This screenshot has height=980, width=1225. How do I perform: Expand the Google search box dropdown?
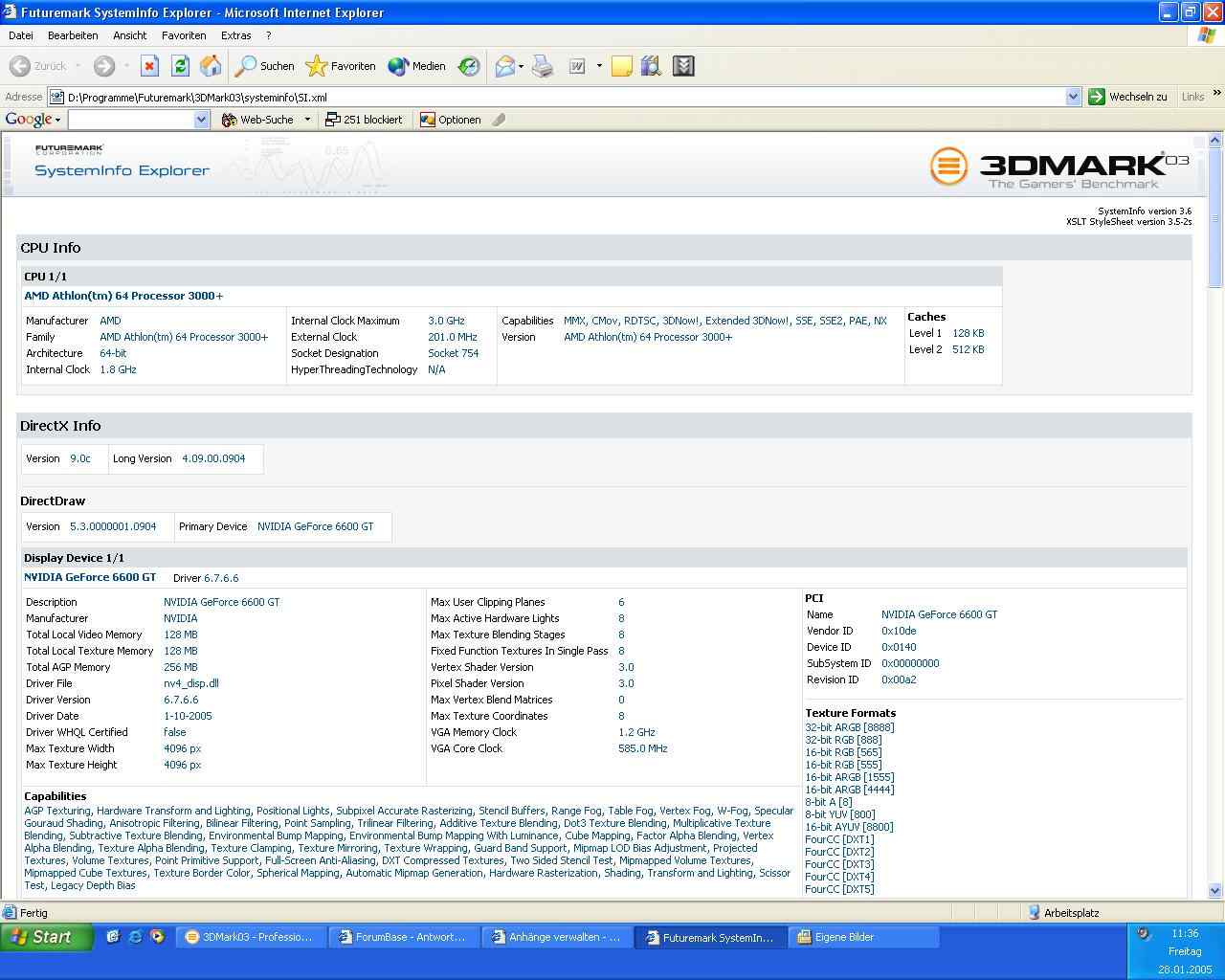(x=201, y=120)
